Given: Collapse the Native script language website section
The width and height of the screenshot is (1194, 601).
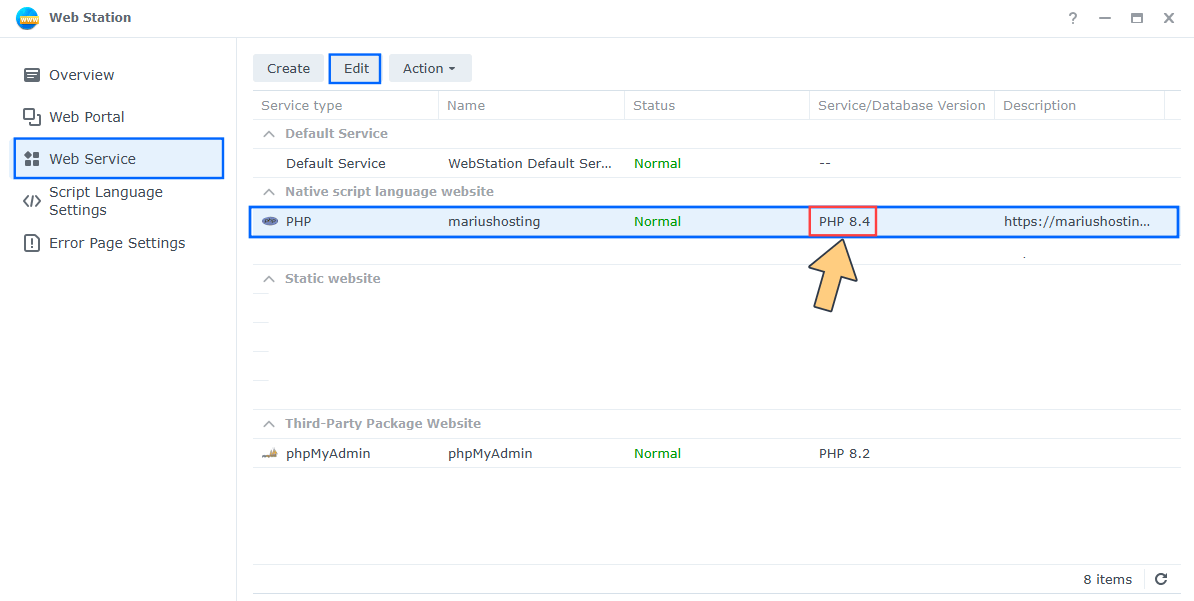Looking at the screenshot, I should click(268, 191).
